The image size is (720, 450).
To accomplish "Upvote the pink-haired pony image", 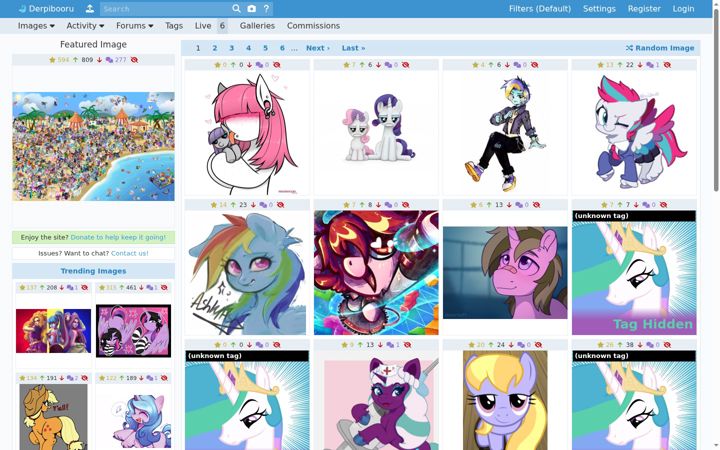I will (233, 65).
